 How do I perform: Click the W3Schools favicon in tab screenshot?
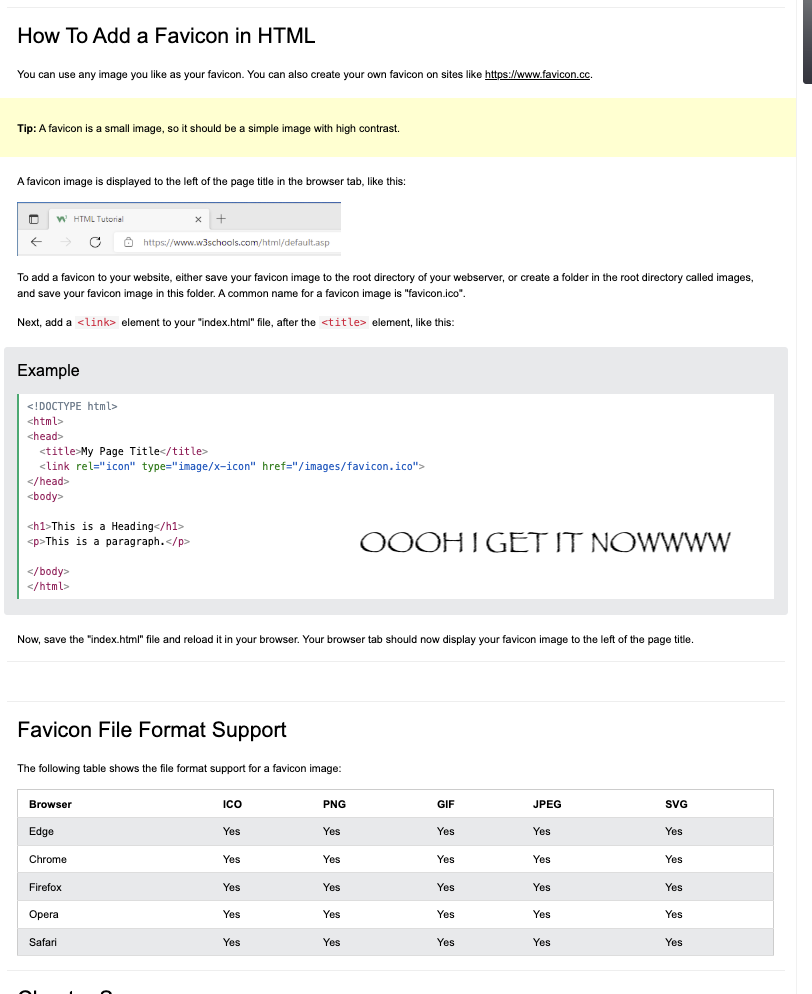click(x=62, y=218)
